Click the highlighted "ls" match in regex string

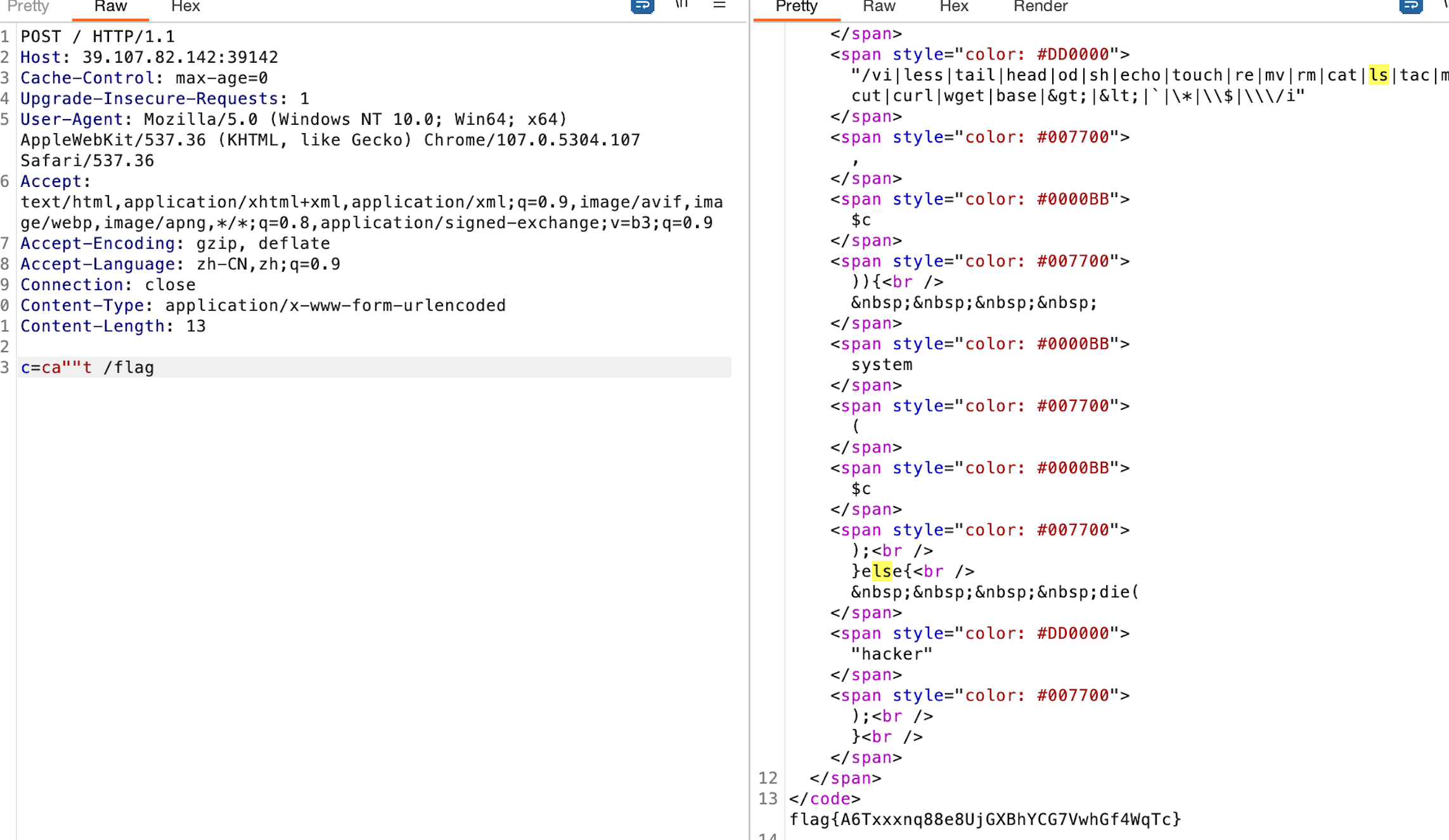[x=1378, y=75]
